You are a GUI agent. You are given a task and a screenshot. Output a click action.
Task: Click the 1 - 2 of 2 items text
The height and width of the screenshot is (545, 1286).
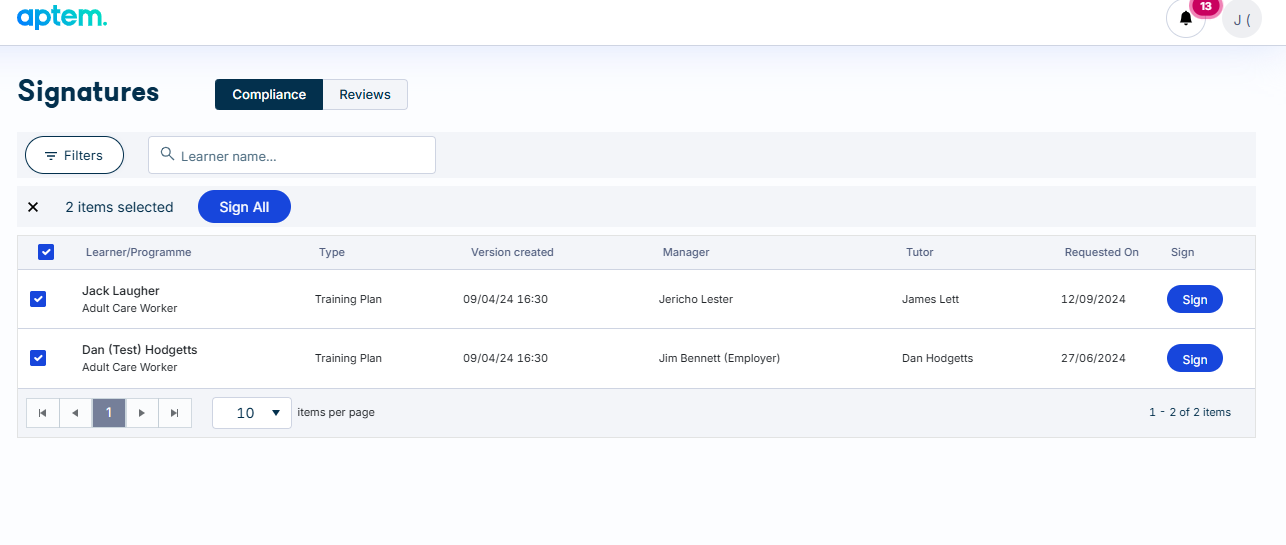click(x=1190, y=412)
